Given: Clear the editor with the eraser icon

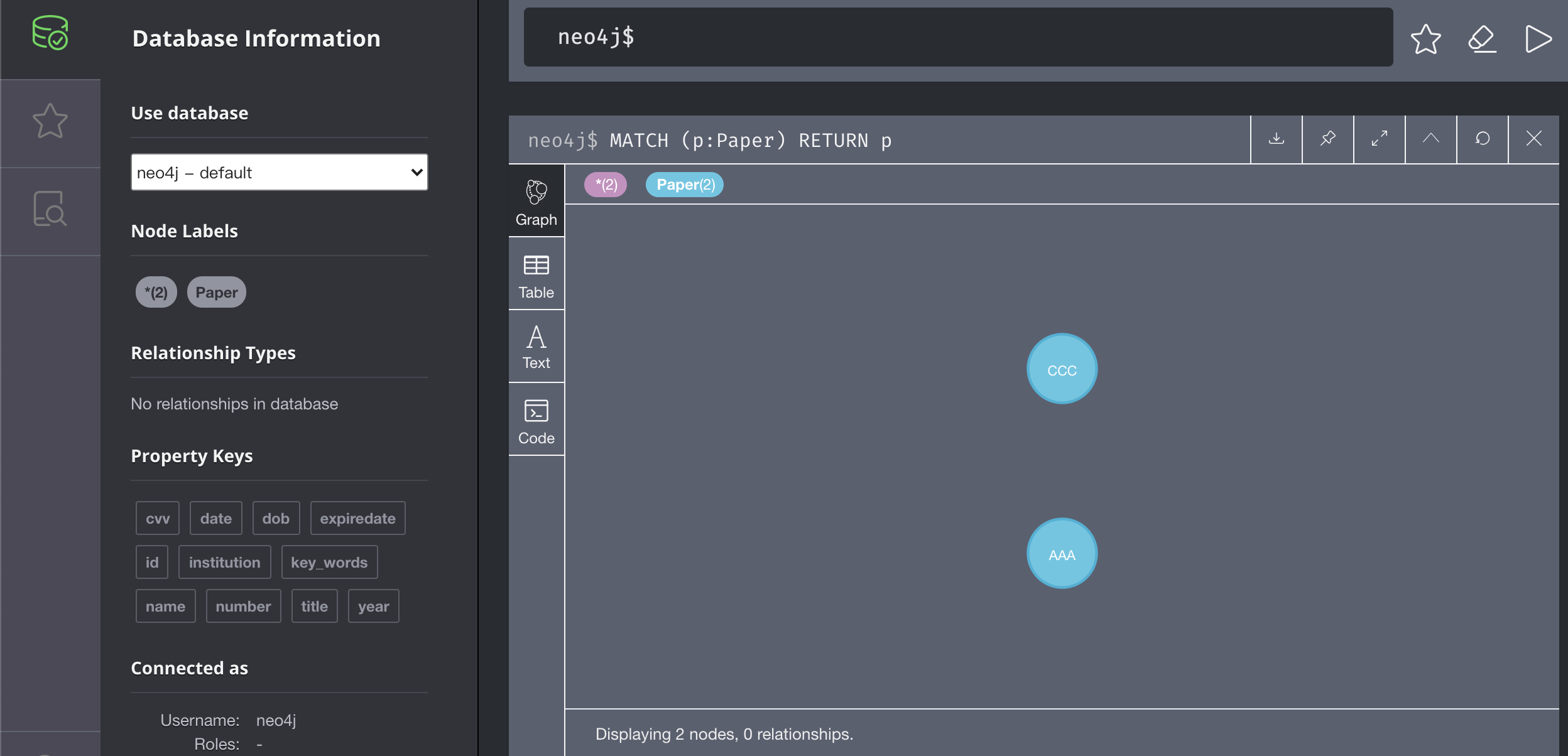Looking at the screenshot, I should click(1482, 39).
